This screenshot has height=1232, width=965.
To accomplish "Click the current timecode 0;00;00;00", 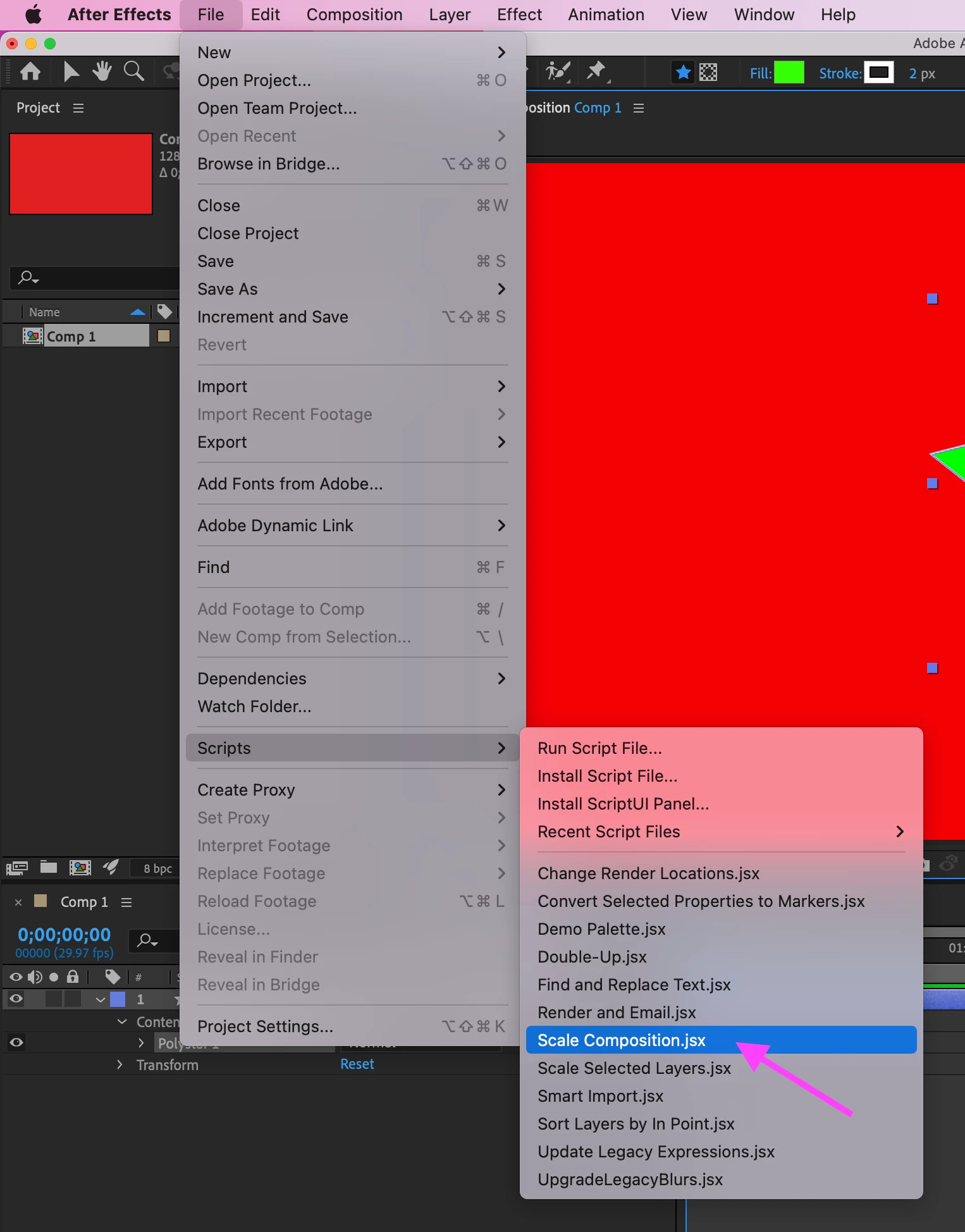I will pos(65,934).
